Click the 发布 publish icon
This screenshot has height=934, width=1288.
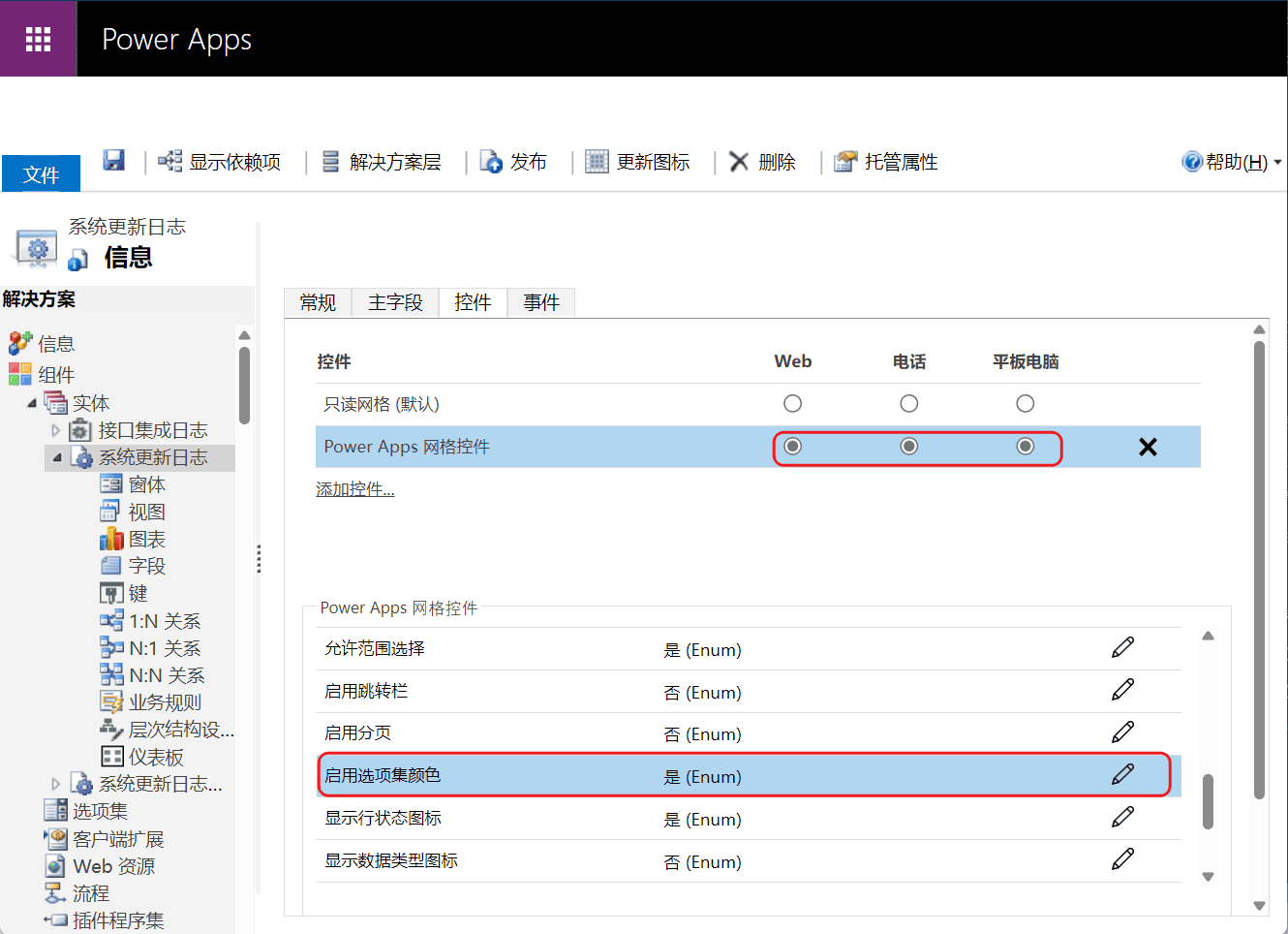(x=491, y=161)
